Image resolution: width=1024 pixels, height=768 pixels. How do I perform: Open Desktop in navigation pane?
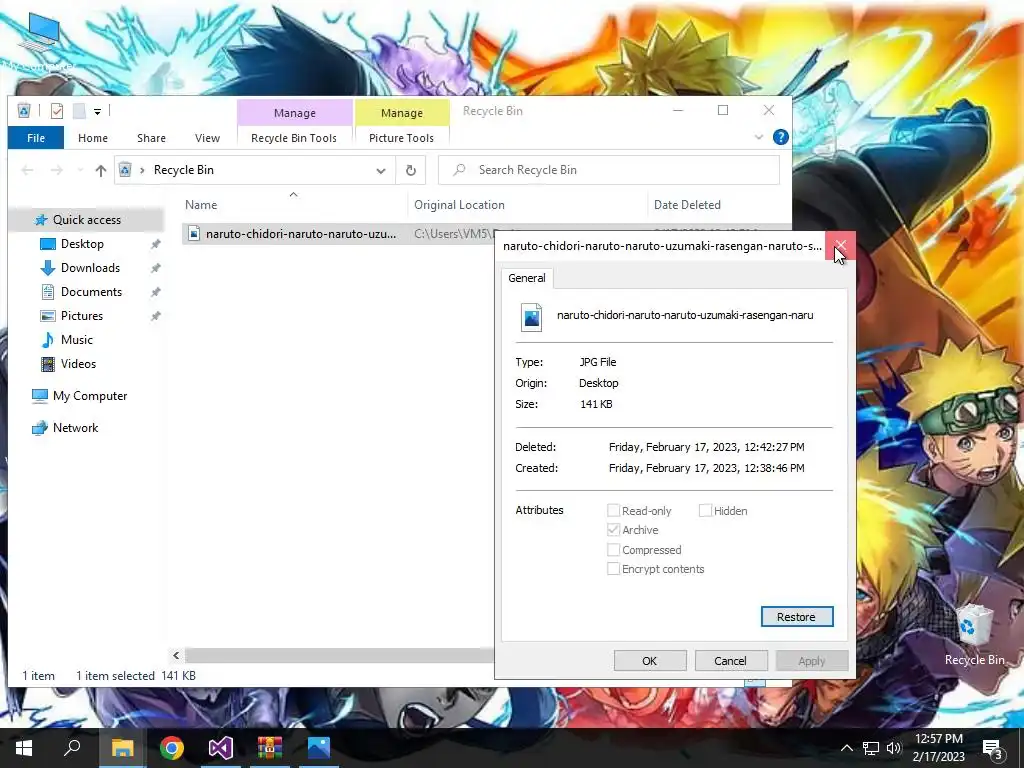point(82,244)
